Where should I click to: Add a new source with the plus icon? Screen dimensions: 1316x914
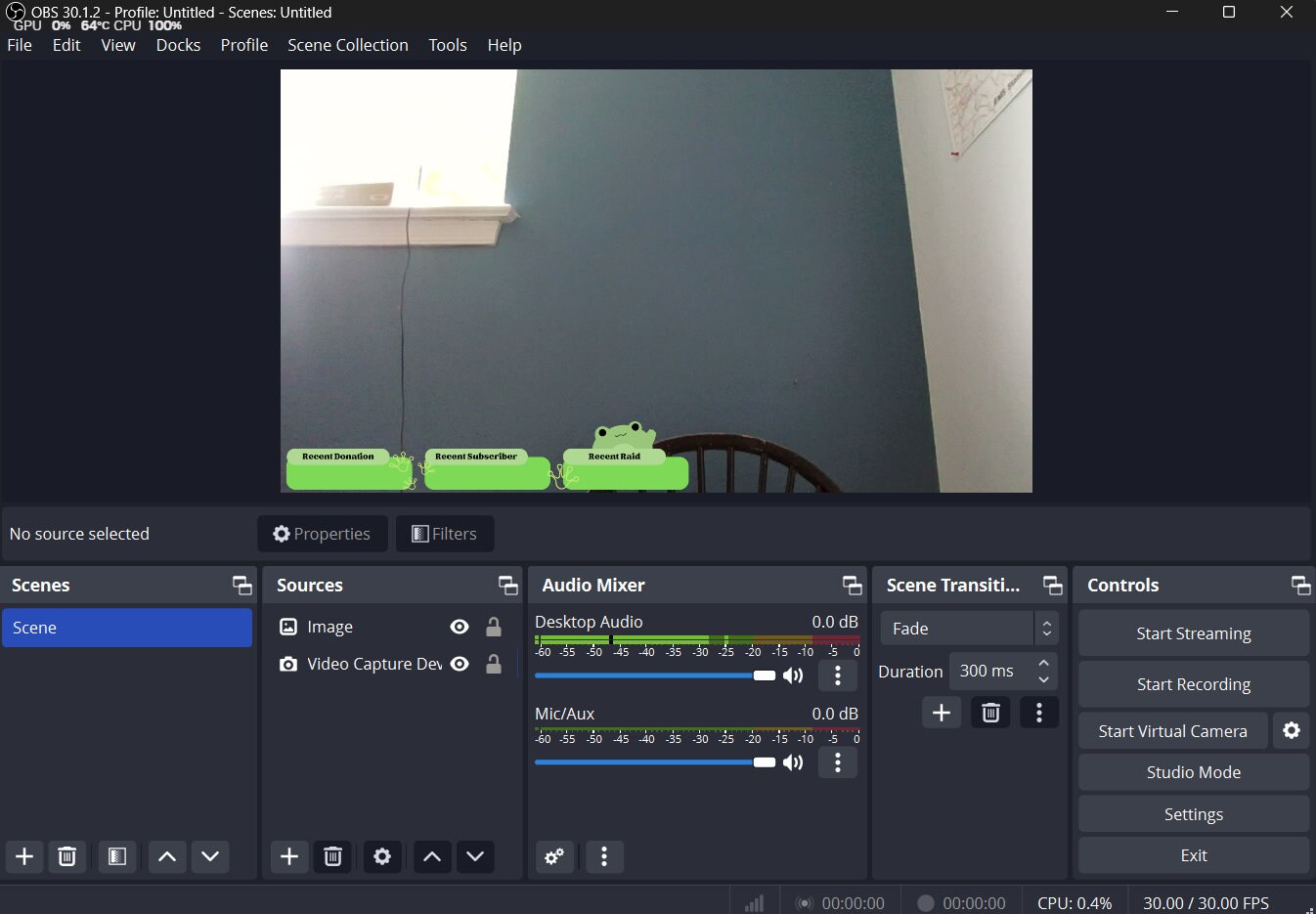coord(288,856)
